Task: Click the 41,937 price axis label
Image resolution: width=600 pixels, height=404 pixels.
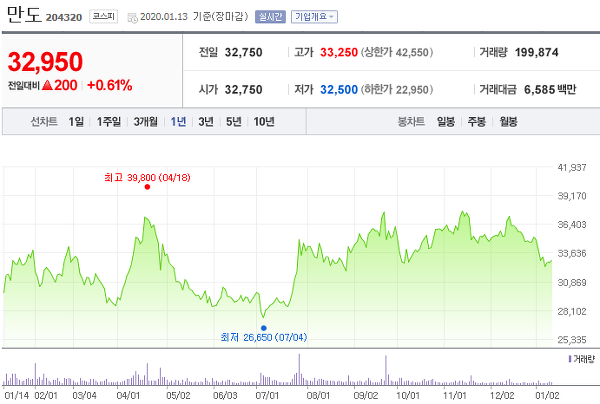Action: tap(572, 168)
